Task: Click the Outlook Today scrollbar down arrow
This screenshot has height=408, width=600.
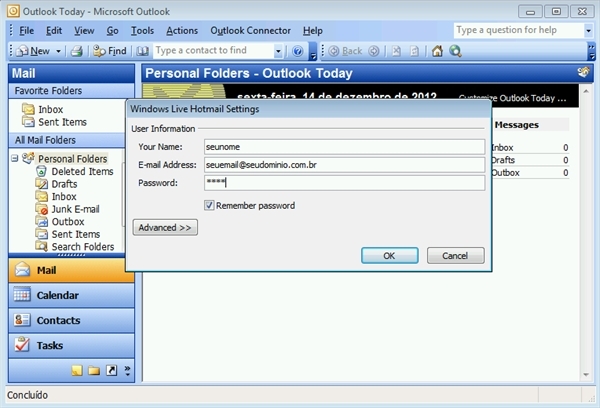Action: tap(586, 375)
